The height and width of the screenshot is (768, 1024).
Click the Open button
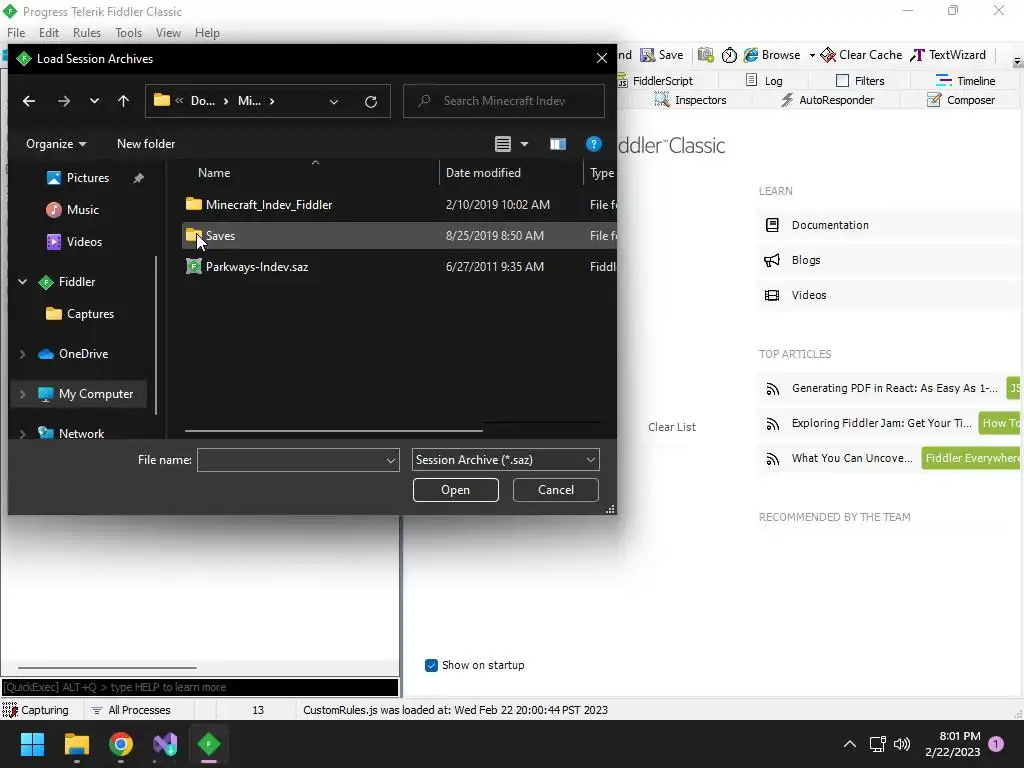[x=455, y=490]
